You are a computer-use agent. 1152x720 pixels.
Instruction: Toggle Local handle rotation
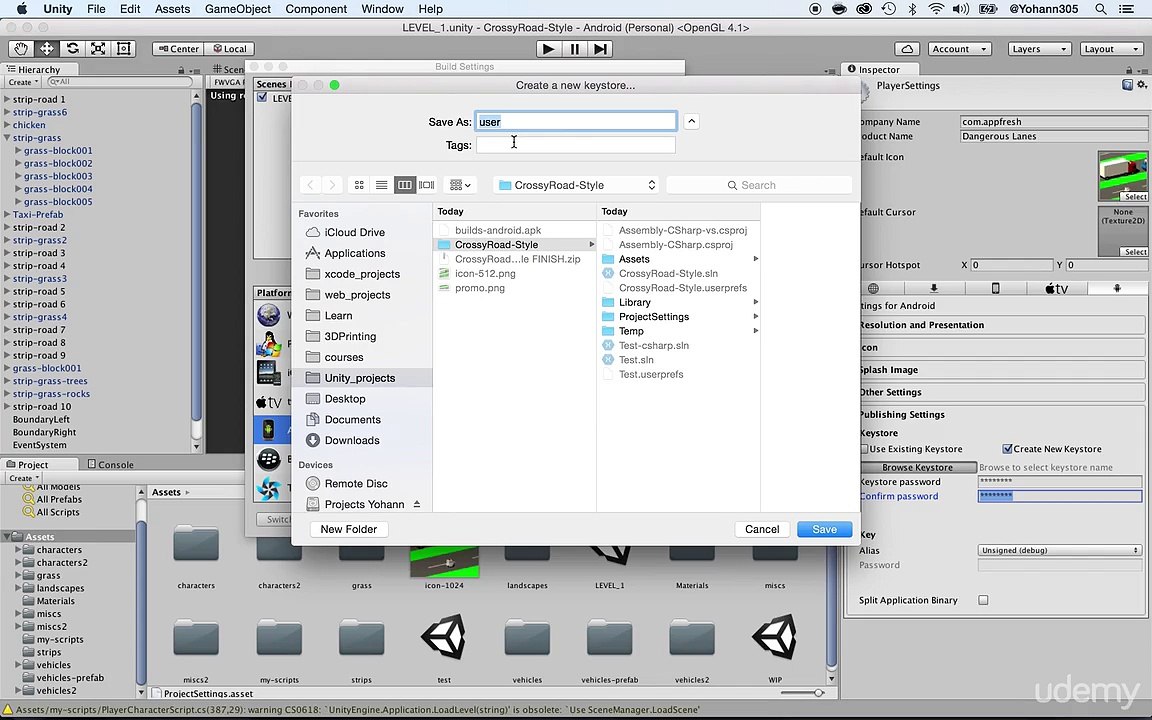point(229,48)
